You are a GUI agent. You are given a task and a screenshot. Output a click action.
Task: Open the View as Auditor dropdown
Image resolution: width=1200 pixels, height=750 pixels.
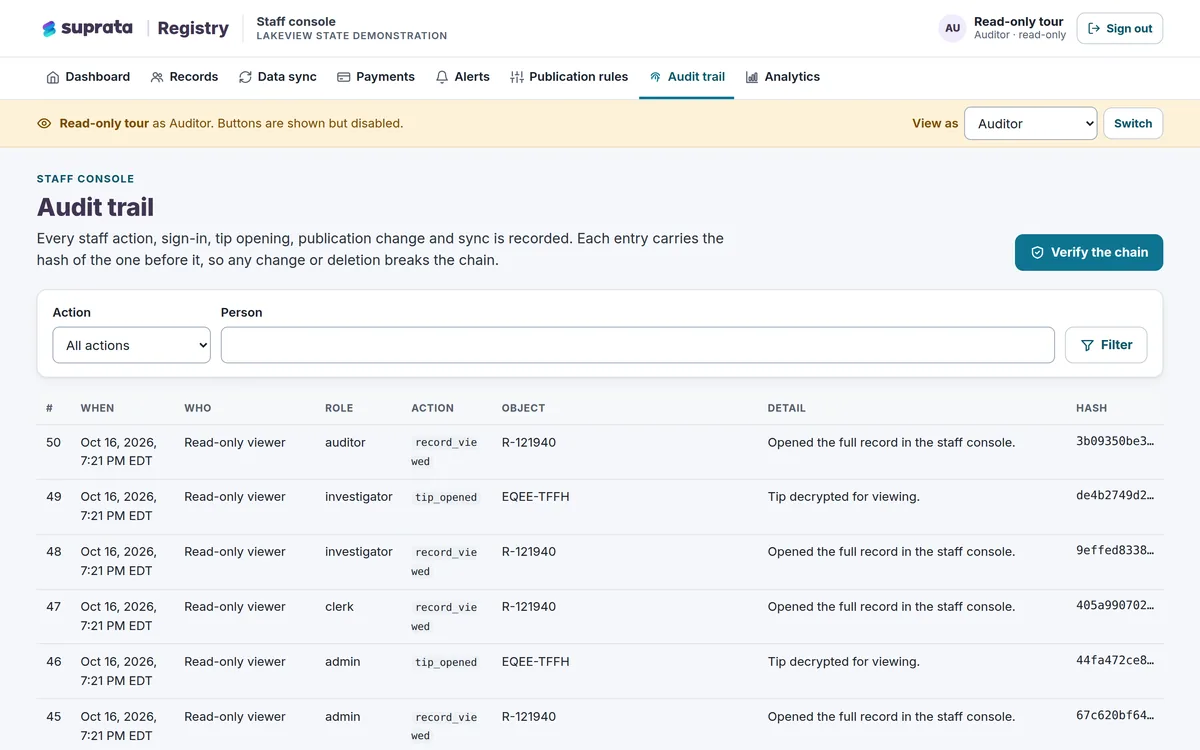click(x=1030, y=124)
